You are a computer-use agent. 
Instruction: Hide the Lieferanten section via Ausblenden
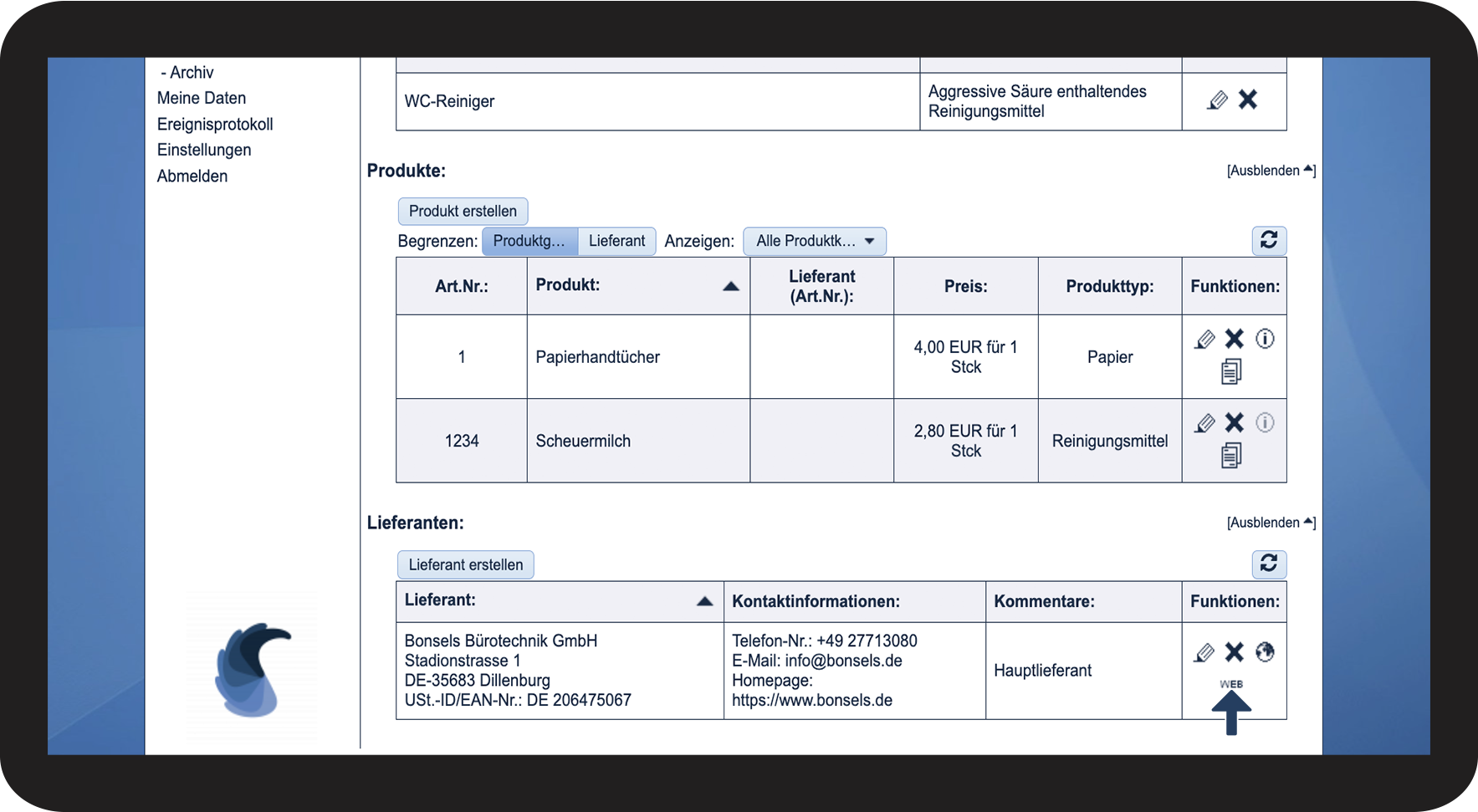pyautogui.click(x=1270, y=523)
